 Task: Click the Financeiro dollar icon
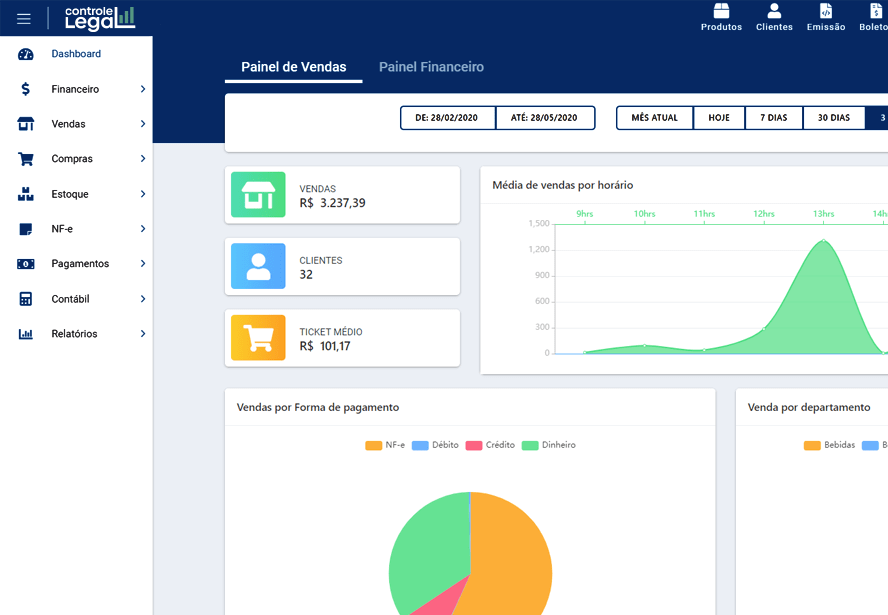click(25, 89)
